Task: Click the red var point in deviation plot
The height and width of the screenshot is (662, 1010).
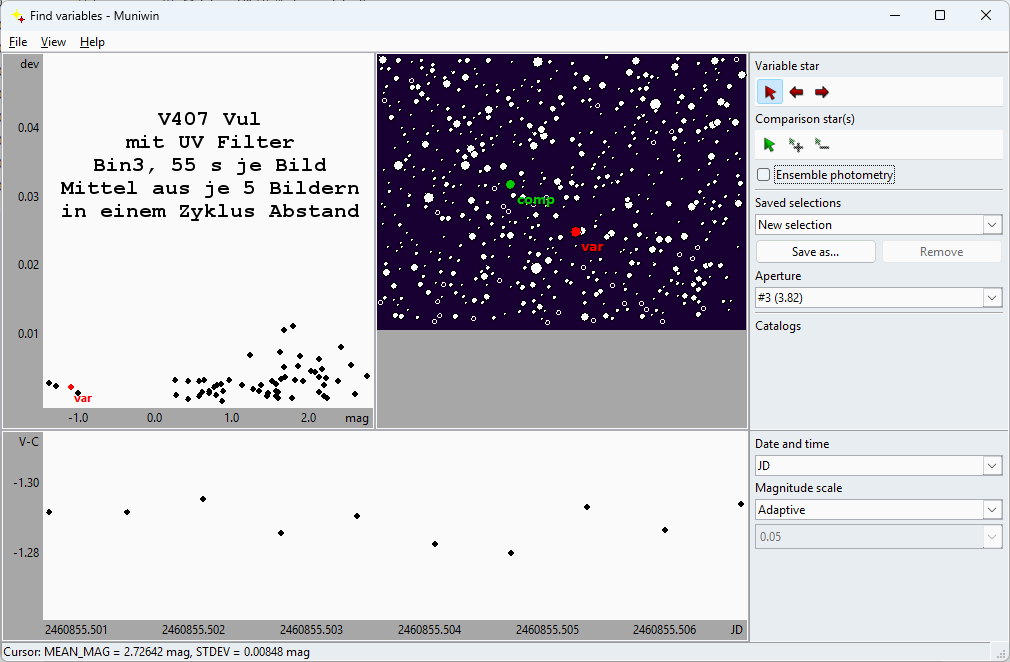Action: point(71,387)
